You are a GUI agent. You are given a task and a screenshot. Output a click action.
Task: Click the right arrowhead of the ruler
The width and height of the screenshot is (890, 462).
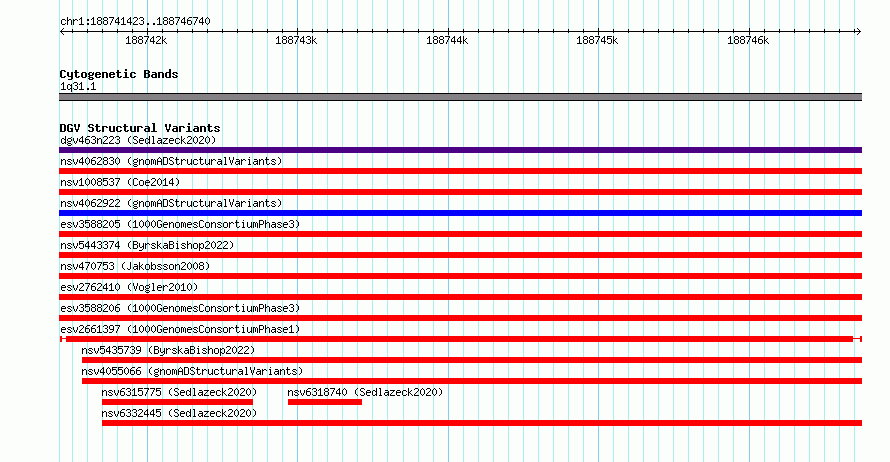click(x=858, y=32)
